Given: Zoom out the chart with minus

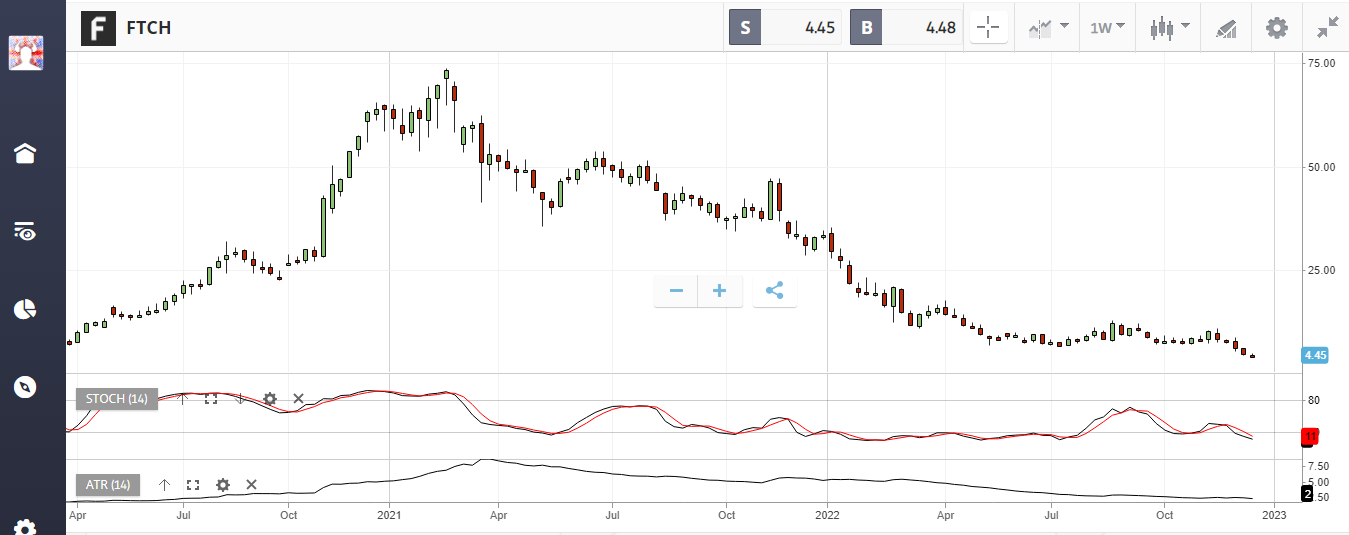Looking at the screenshot, I should [676, 291].
